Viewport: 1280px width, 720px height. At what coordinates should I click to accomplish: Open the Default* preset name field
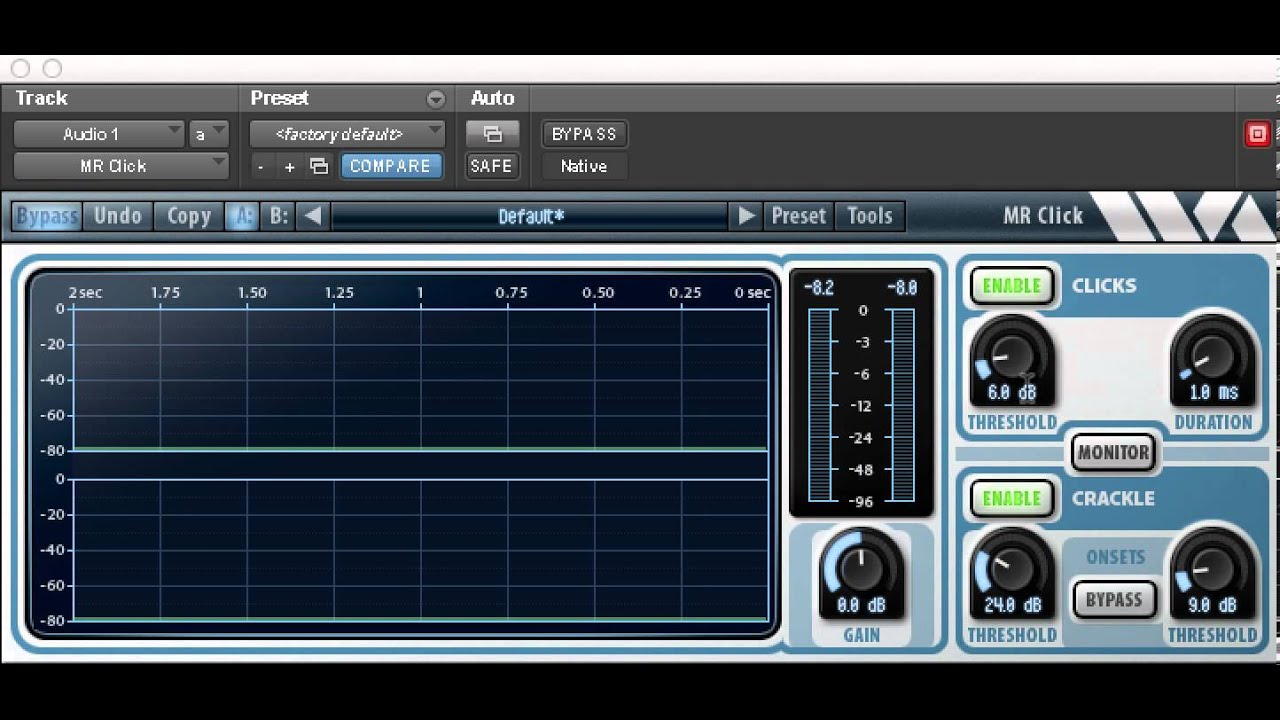[530, 216]
